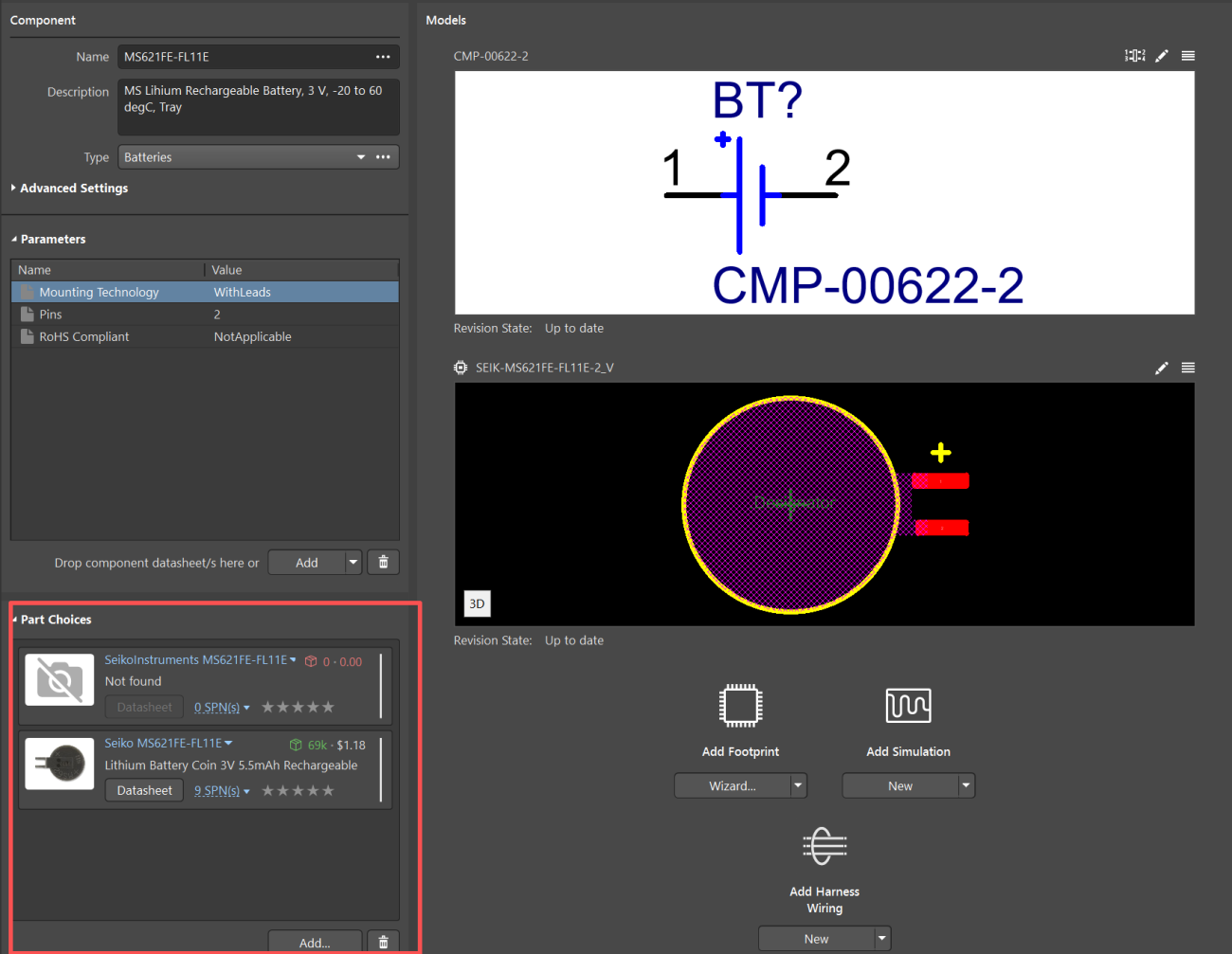The width and height of the screenshot is (1232, 954).
Task: Click edit pencil icon for CMP-00622-2 symbol
Action: [1162, 56]
